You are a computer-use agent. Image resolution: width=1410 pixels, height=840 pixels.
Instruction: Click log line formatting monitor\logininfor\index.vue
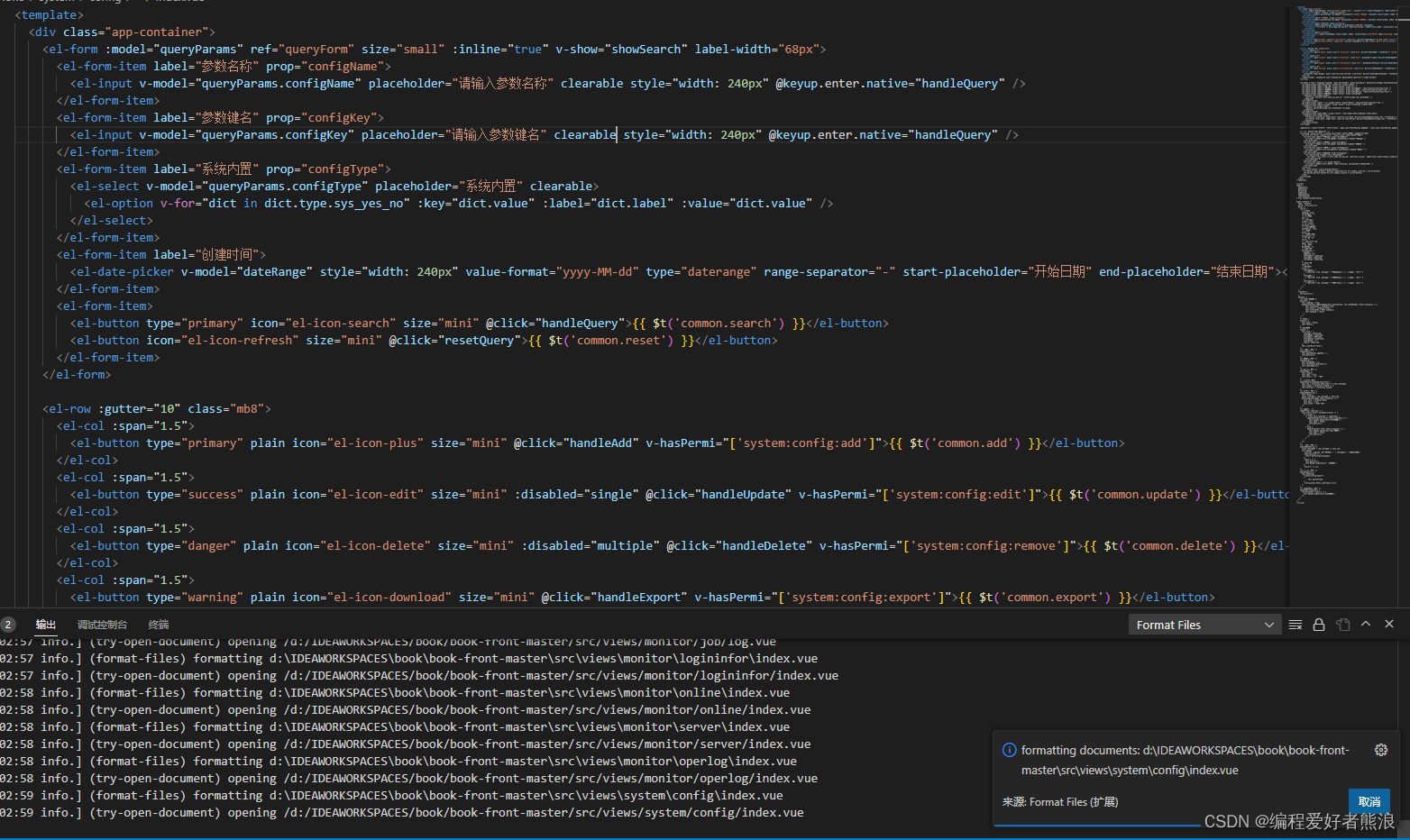(x=409, y=658)
